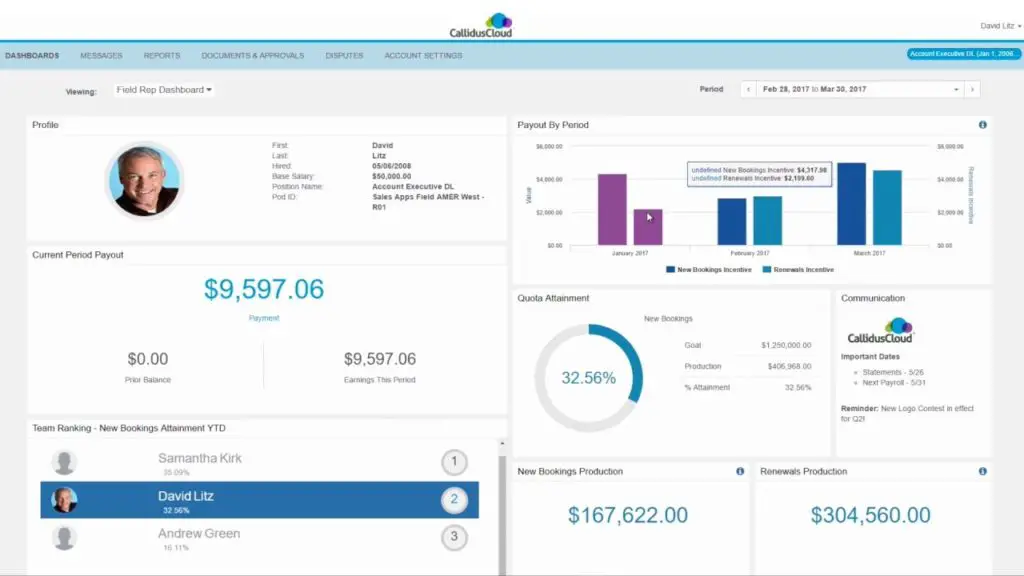
Task: Switch to the Reports tab
Action: pyautogui.click(x=162, y=56)
